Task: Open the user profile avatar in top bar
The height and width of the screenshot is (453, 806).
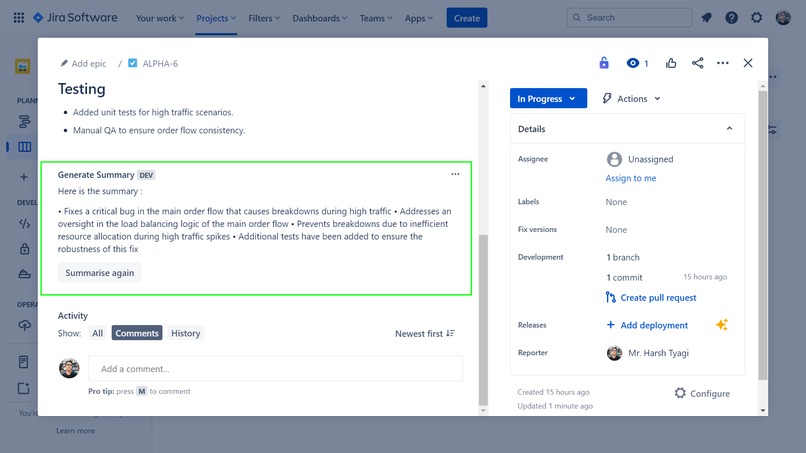Action: coord(783,18)
